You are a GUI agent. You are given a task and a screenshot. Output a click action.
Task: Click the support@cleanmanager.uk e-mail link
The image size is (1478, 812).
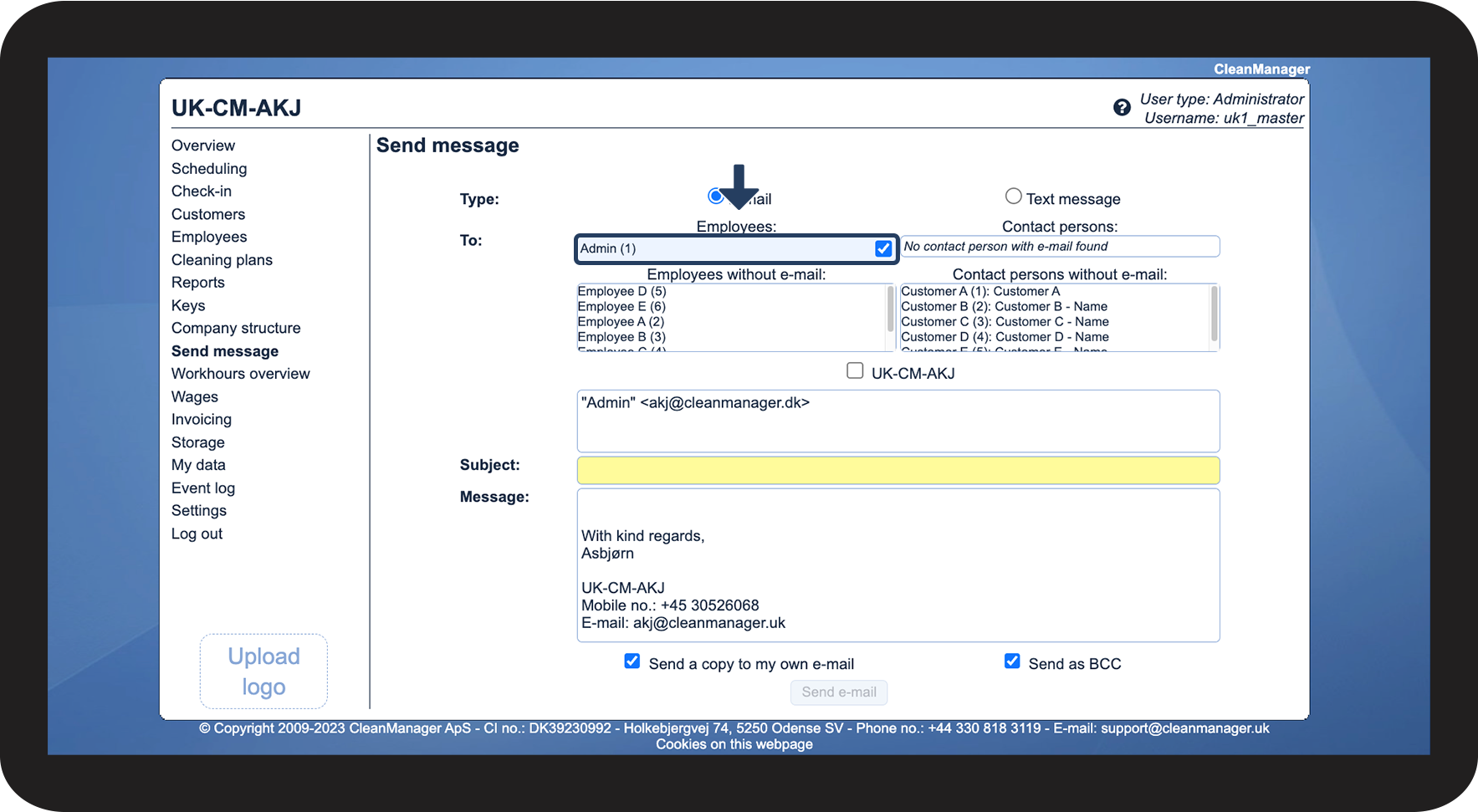pos(1185,728)
